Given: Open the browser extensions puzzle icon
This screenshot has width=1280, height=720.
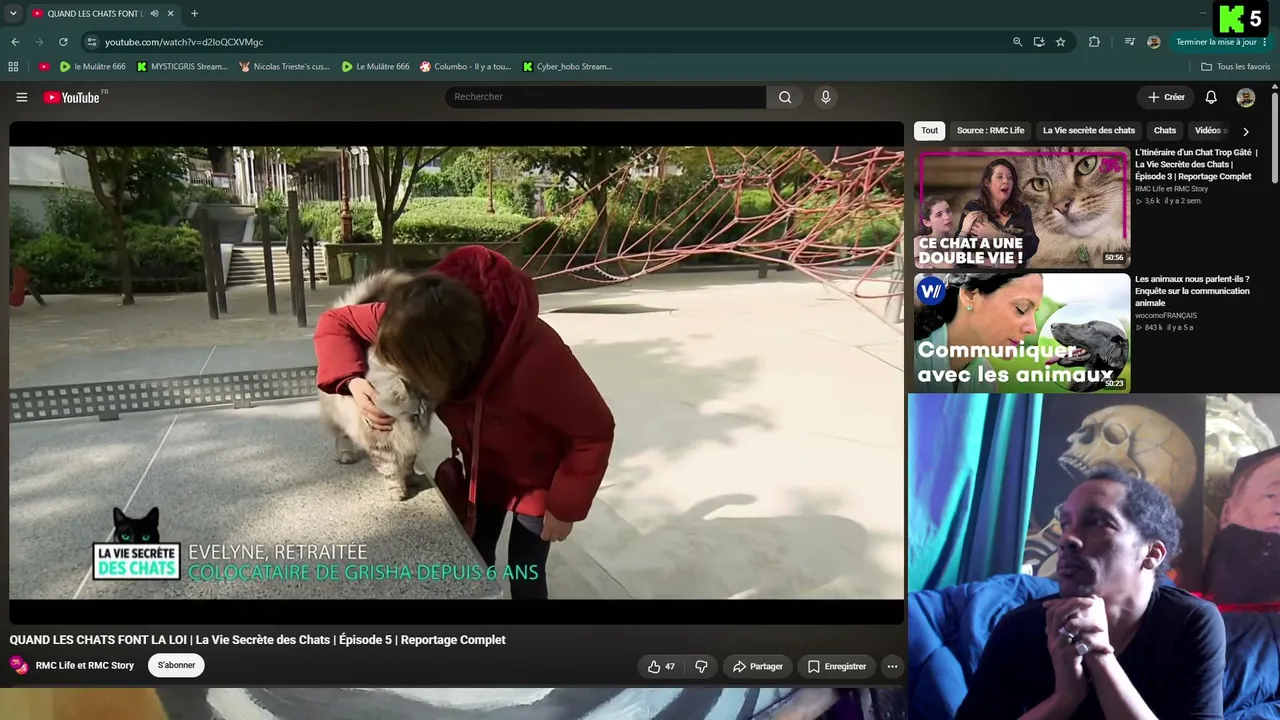Looking at the screenshot, I should pyautogui.click(x=1094, y=42).
